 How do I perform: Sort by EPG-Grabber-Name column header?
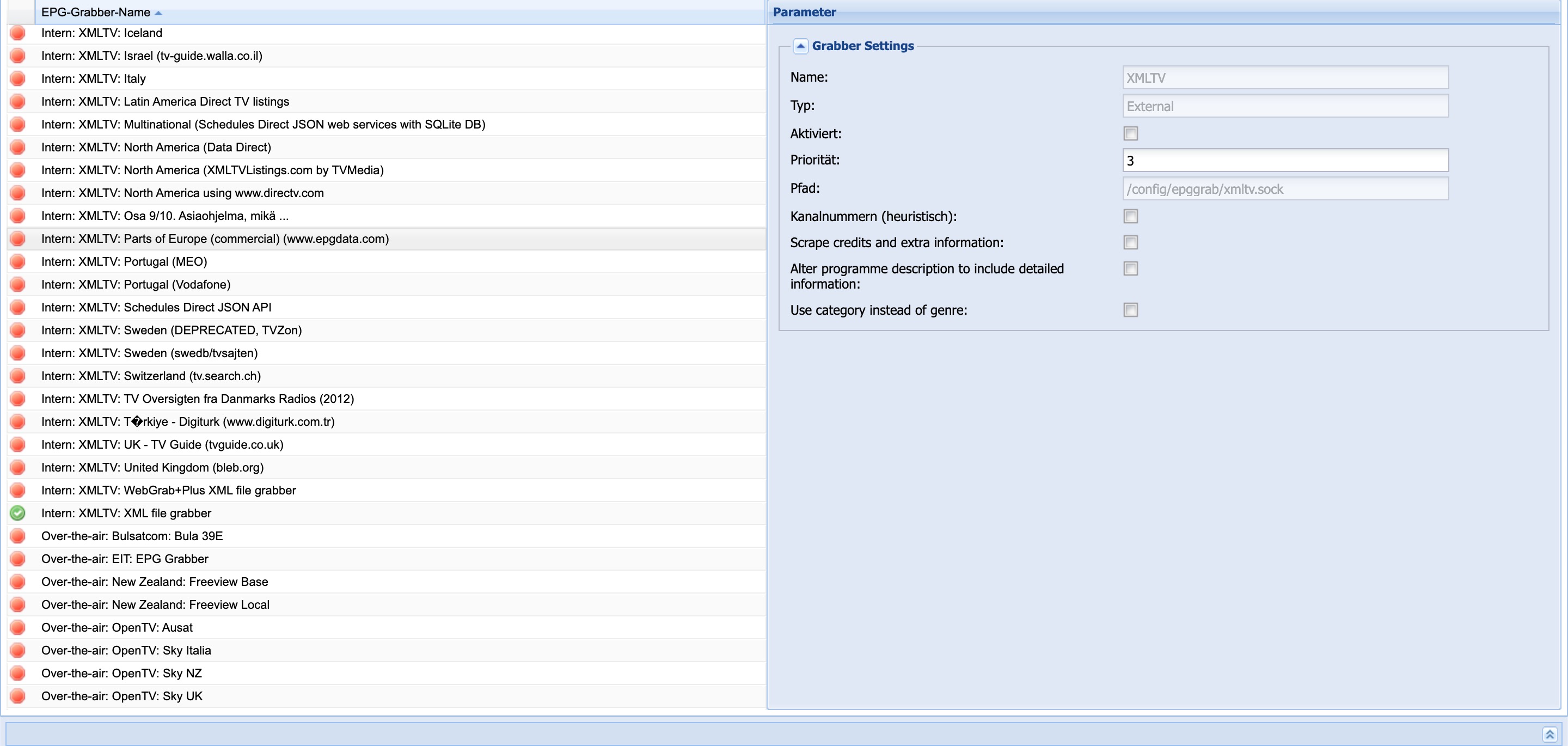point(399,12)
